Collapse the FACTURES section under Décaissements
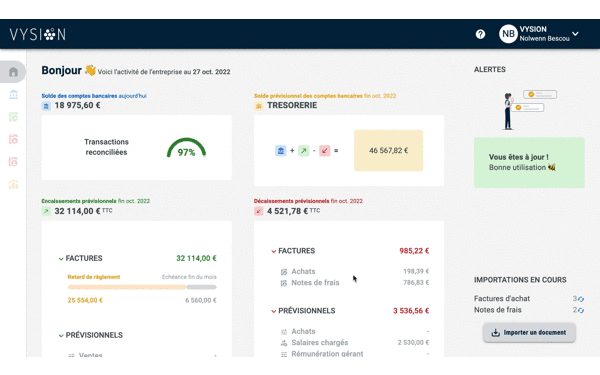This screenshot has width=600, height=375. point(274,251)
